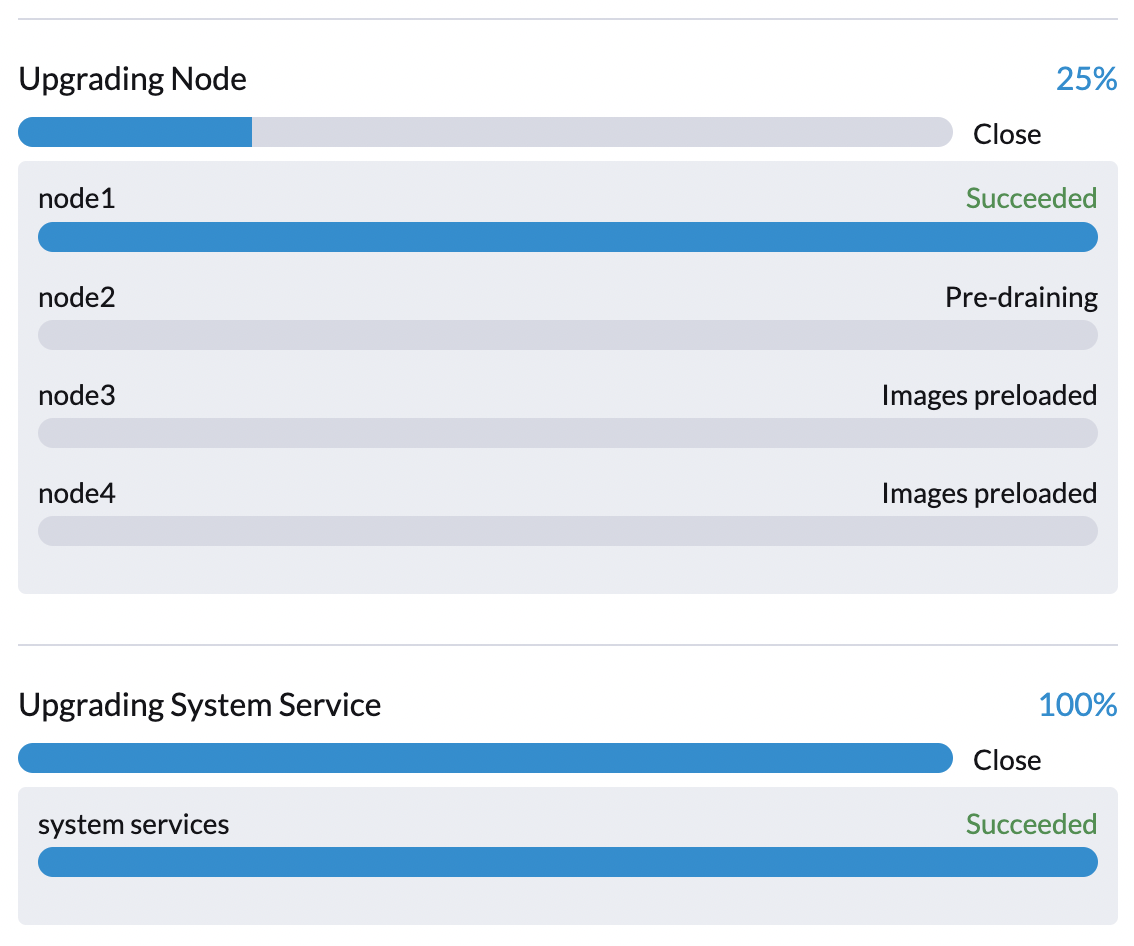Close the Upgrading Node progress panel
Viewport: 1134px width, 946px height.
(1006, 133)
